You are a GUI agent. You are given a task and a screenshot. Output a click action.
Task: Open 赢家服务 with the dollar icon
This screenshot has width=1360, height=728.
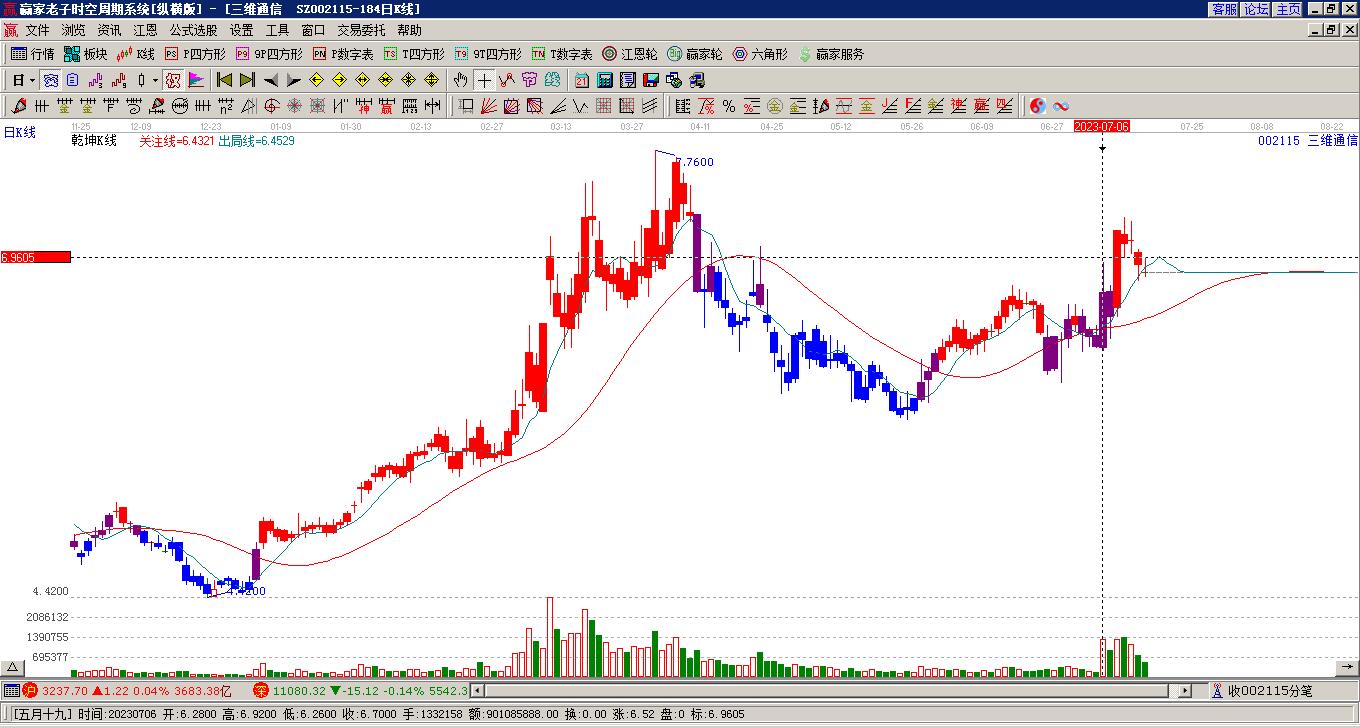tap(831, 54)
